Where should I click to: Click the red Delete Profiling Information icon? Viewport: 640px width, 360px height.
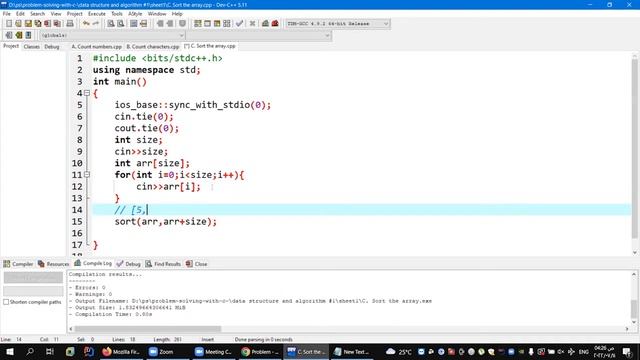275,24
